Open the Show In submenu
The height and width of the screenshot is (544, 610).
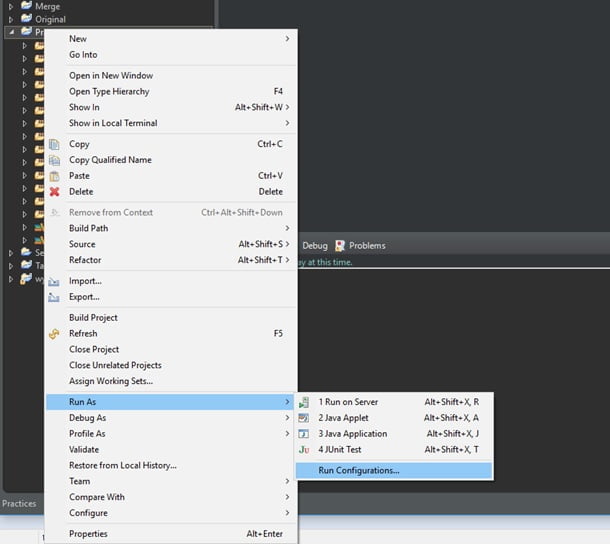point(171,107)
